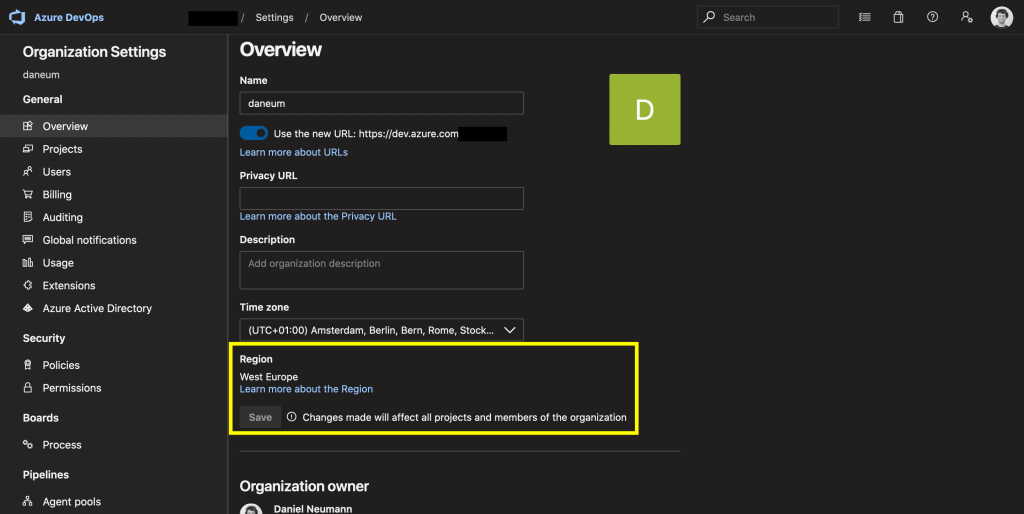Click the Policies icon
Image resolution: width=1024 pixels, height=514 pixels.
tap(27, 364)
